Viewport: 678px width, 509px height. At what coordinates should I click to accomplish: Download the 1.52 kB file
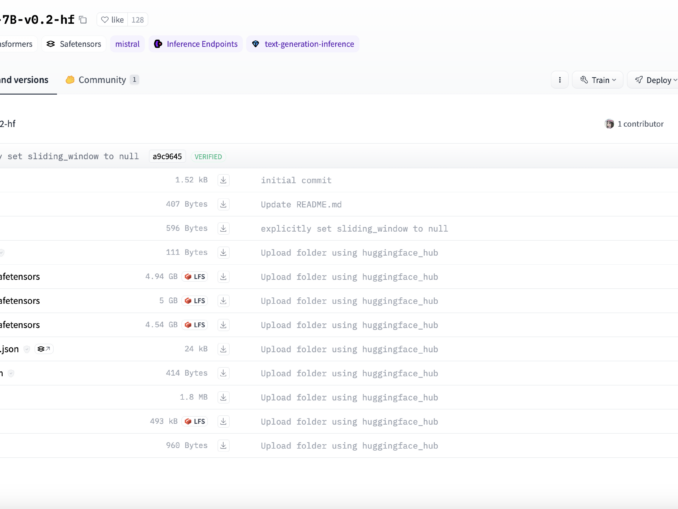pos(223,180)
